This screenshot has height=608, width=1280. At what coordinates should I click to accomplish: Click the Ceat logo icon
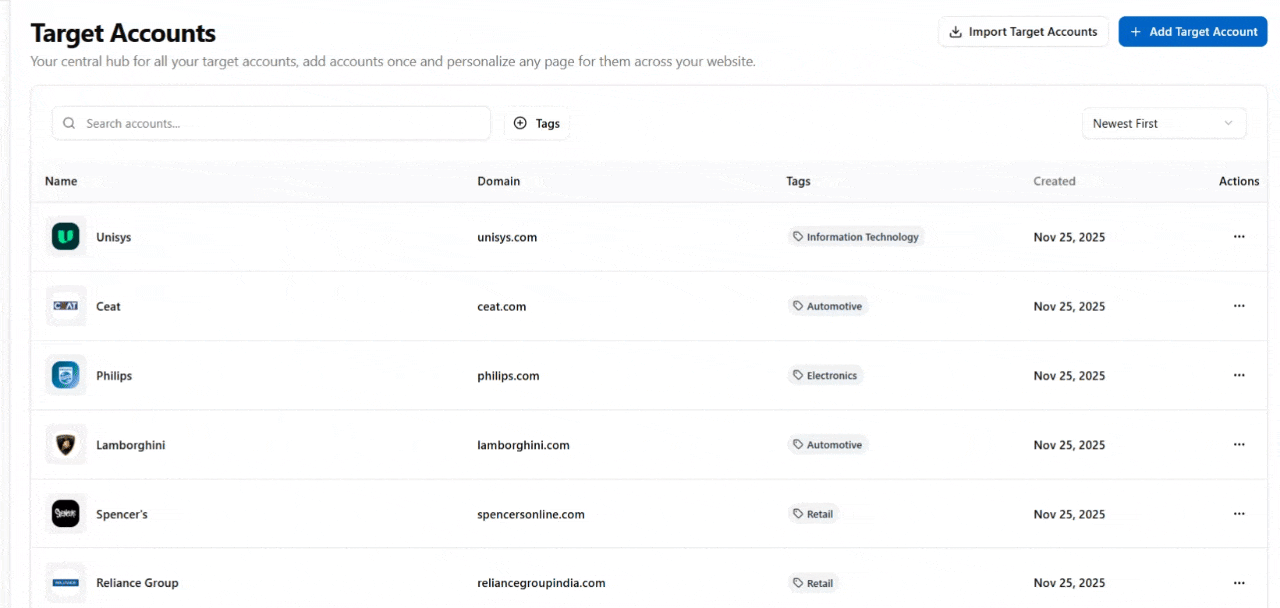pos(66,306)
